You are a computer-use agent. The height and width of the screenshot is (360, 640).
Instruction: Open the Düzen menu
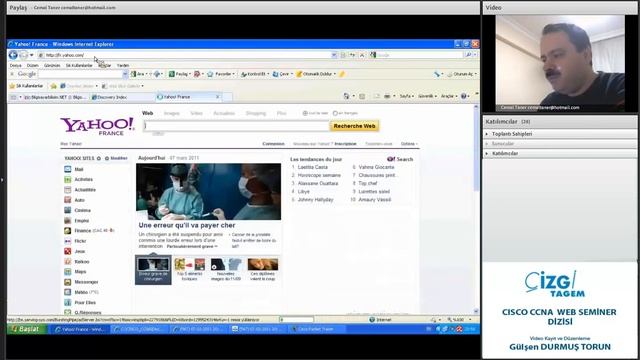coord(33,65)
